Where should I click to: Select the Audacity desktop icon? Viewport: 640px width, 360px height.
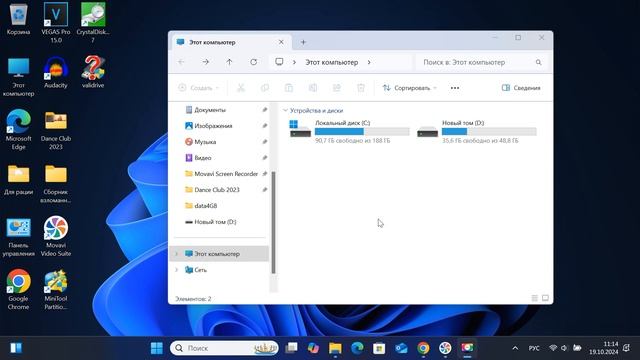coord(56,72)
